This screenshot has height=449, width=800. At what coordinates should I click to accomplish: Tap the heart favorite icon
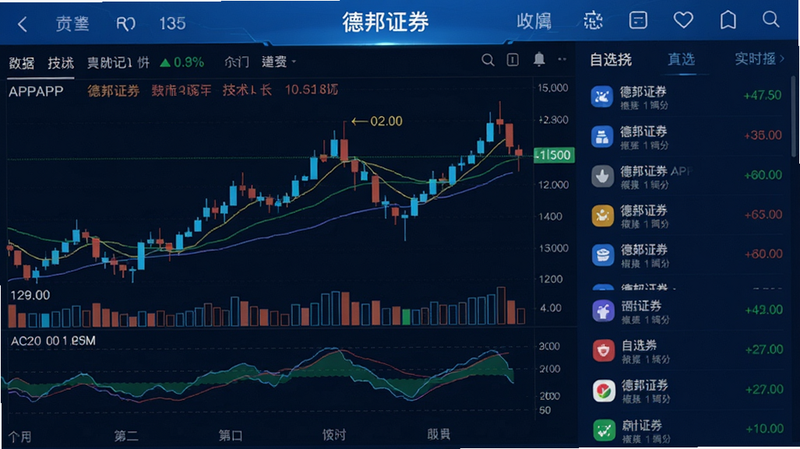click(683, 20)
